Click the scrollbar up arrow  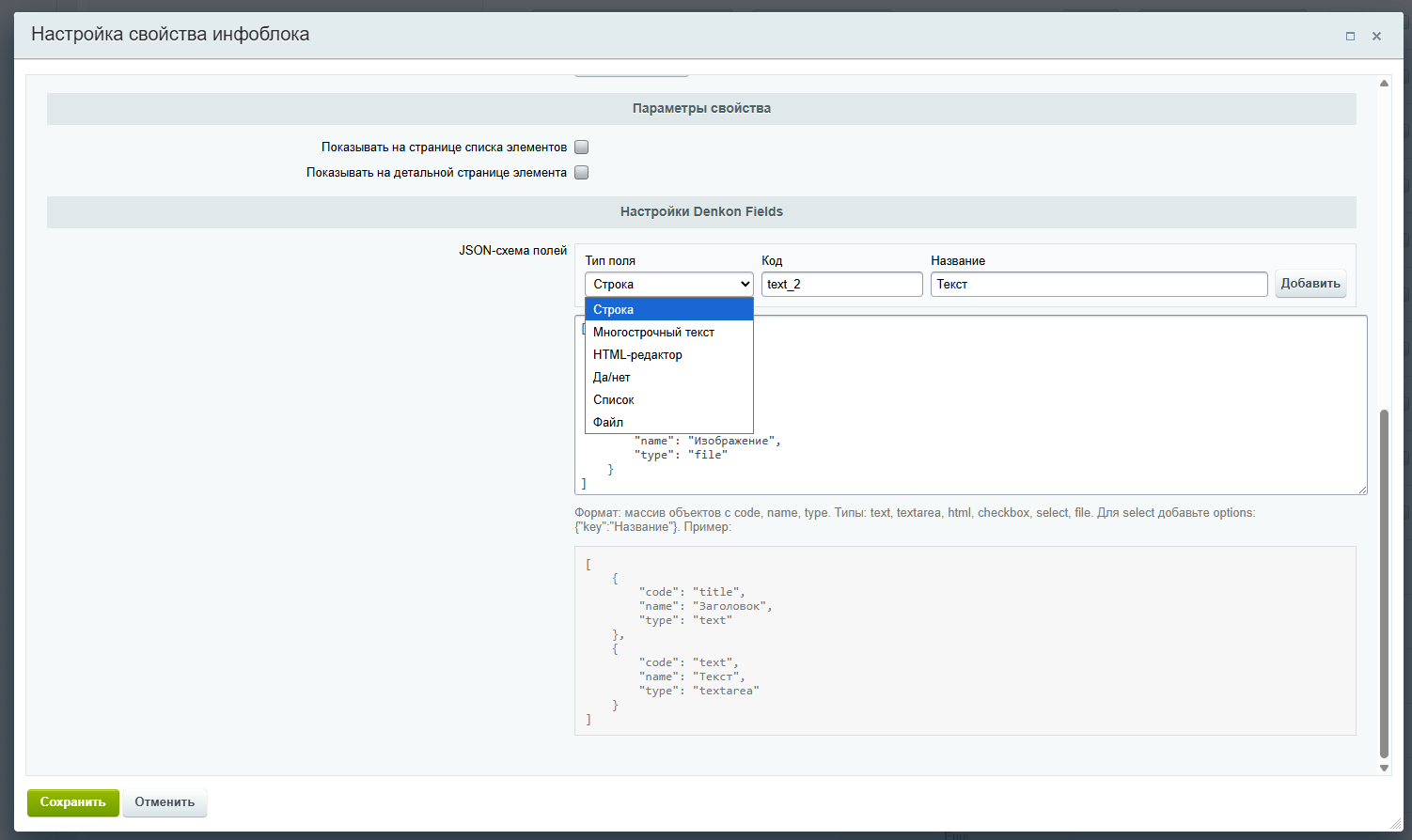tap(1384, 84)
